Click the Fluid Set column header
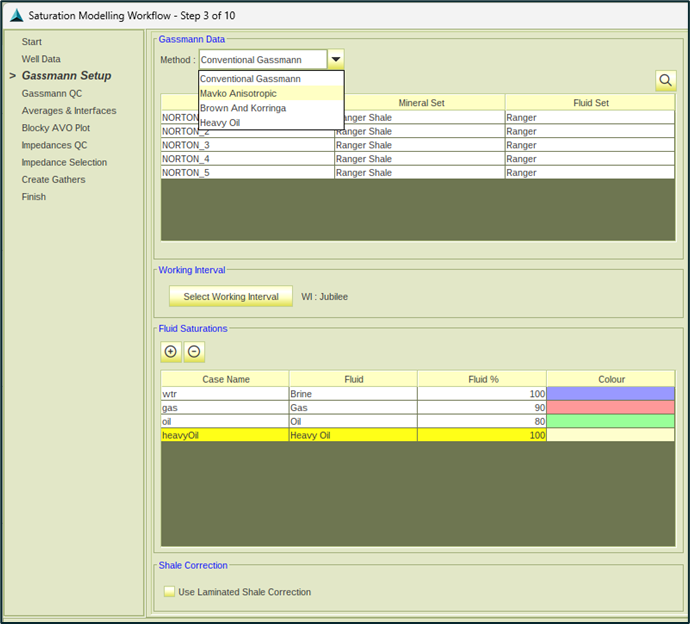This screenshot has width=690, height=624. click(590, 103)
